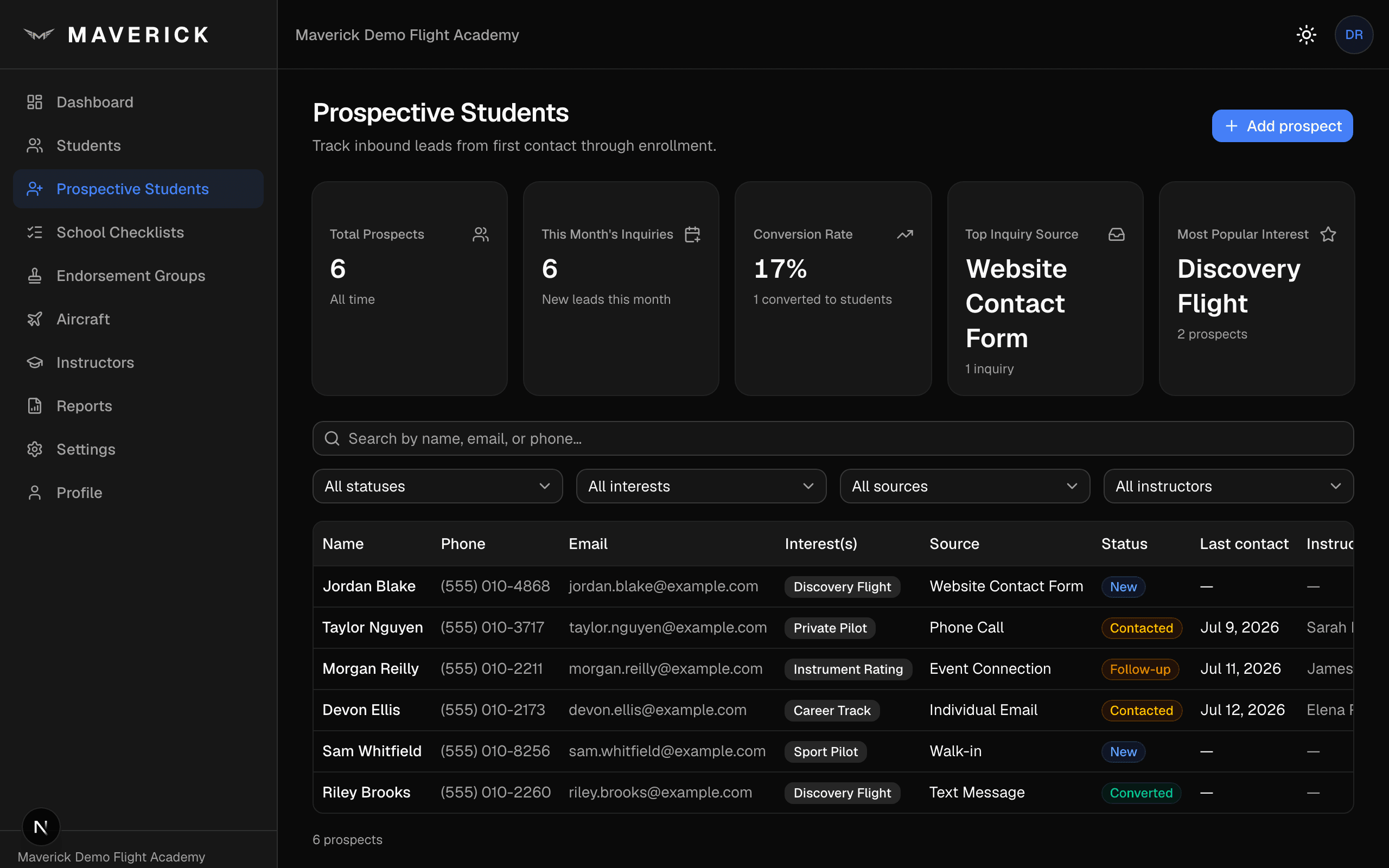Image resolution: width=1389 pixels, height=868 pixels.
Task: Open Profile from the sidebar
Action: point(138,493)
